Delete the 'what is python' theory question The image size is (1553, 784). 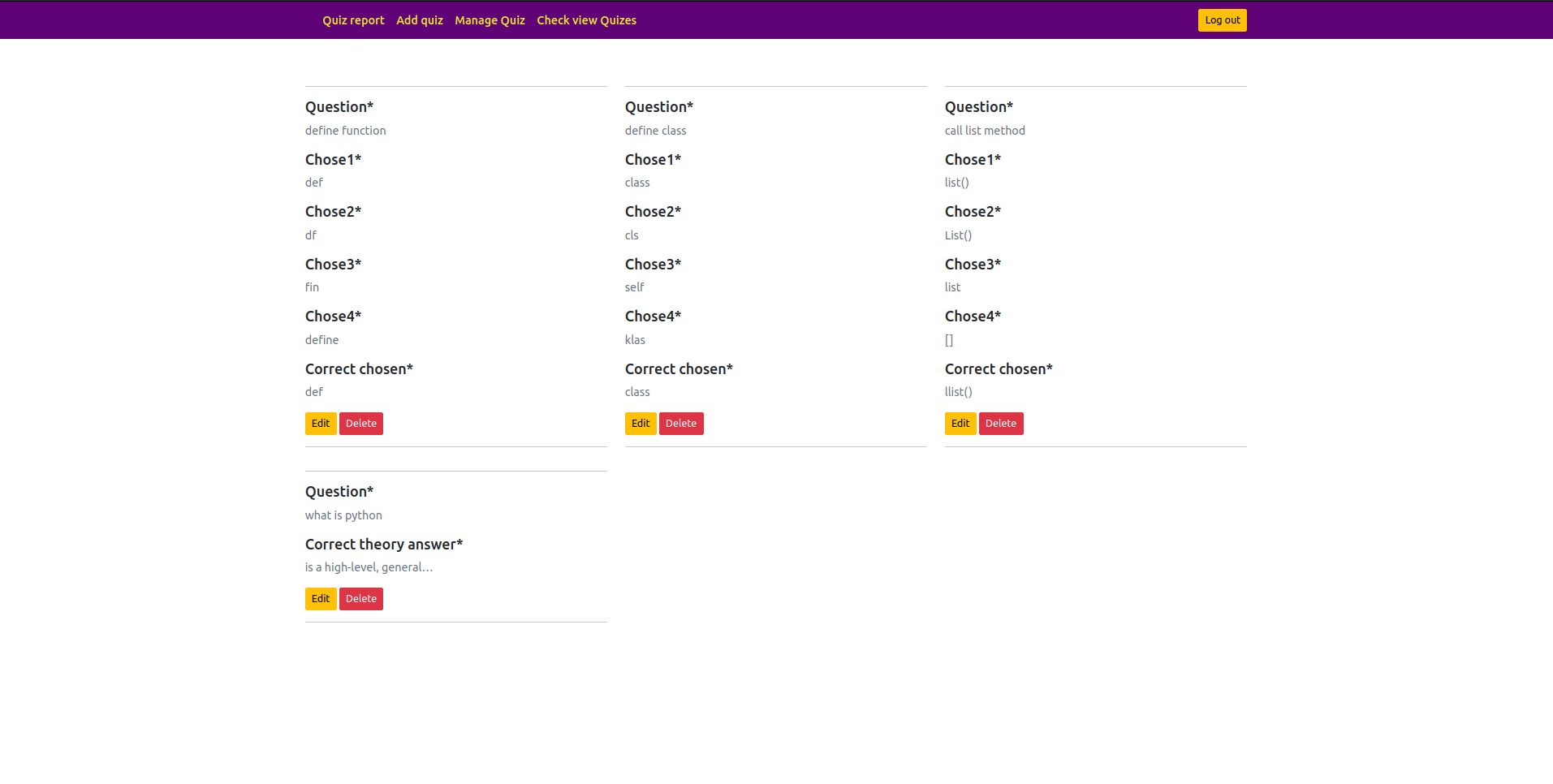click(x=361, y=598)
